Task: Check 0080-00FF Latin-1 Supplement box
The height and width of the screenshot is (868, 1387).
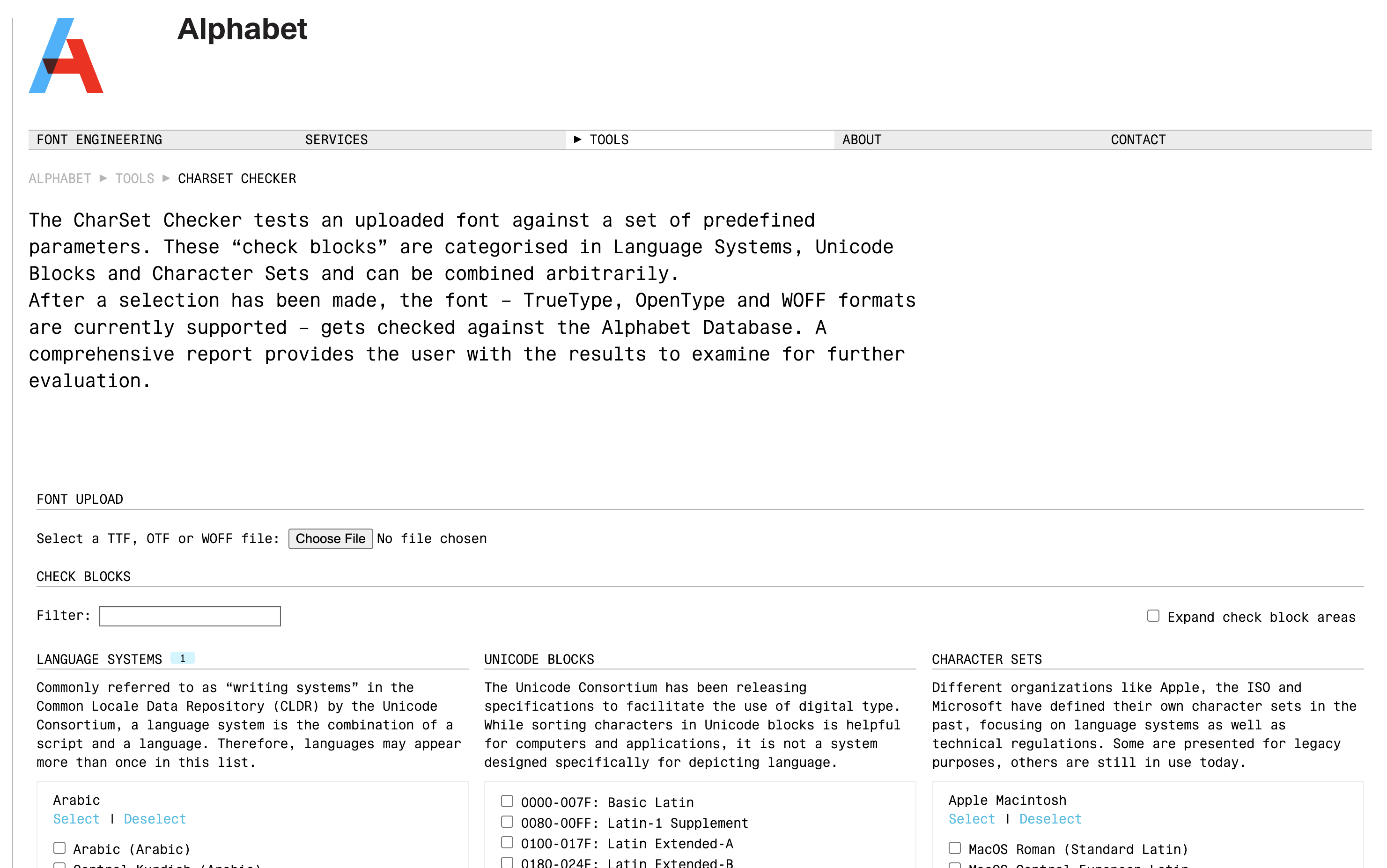Action: point(507,822)
